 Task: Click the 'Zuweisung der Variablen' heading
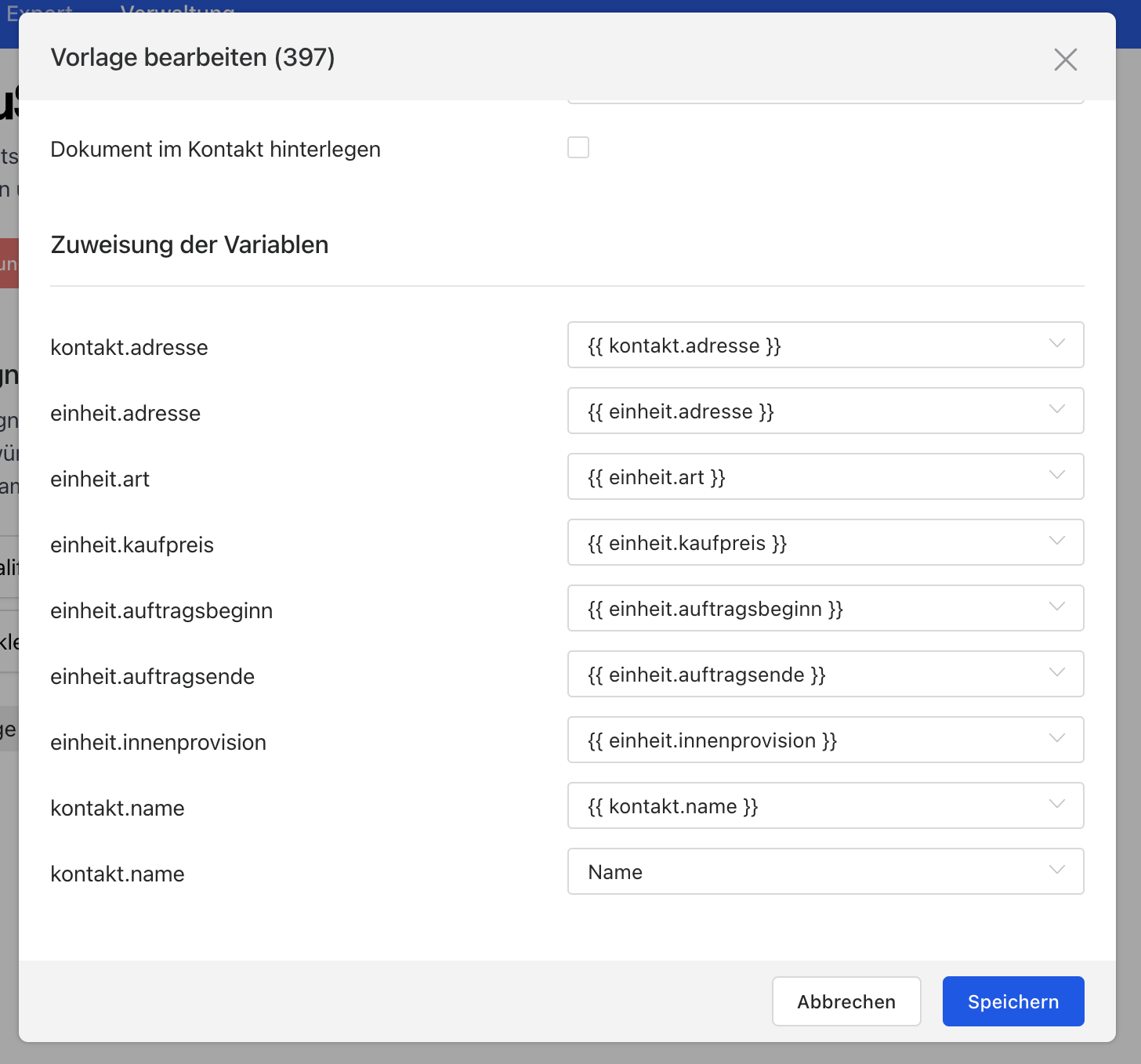click(190, 244)
